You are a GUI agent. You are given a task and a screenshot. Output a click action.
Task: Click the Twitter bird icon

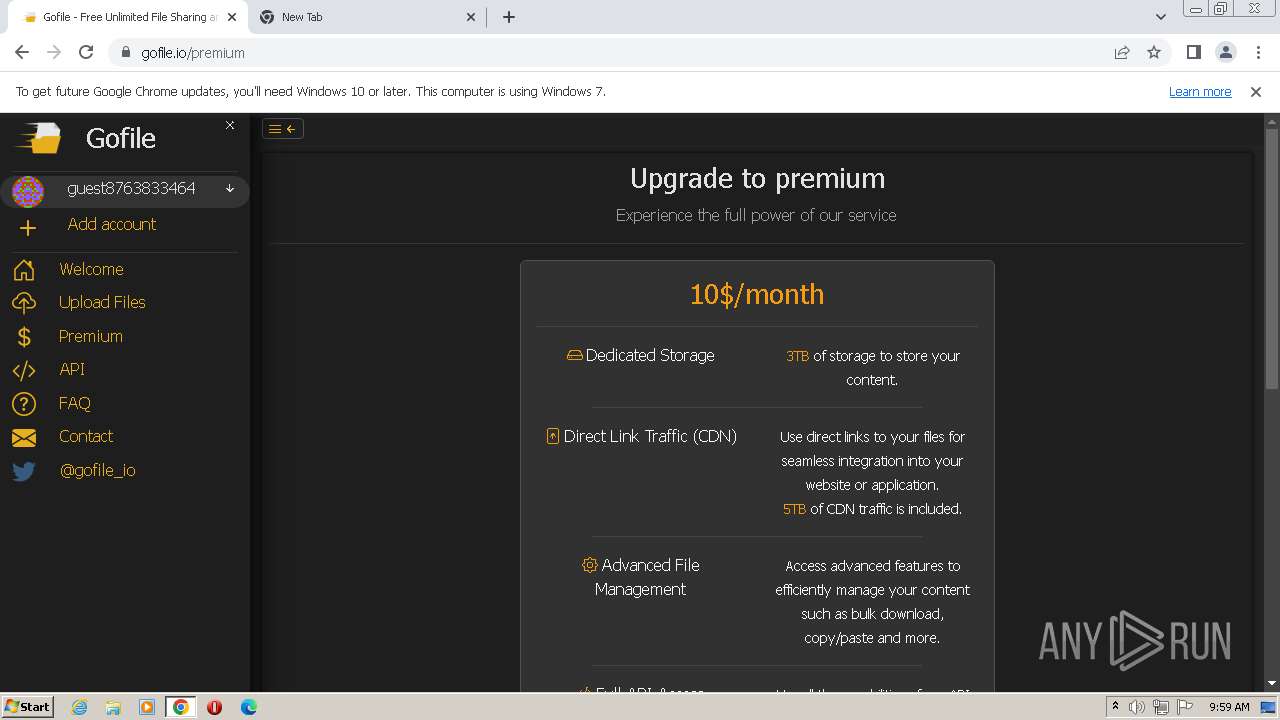tap(24, 471)
